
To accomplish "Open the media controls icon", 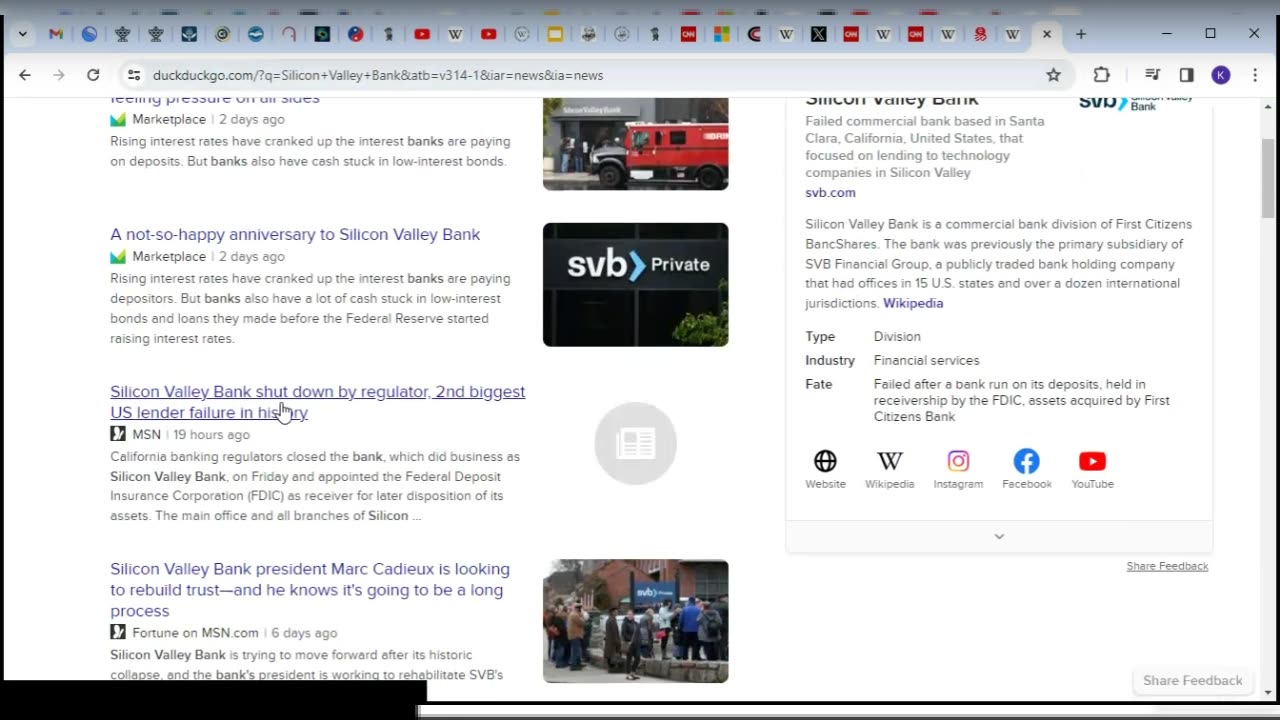I will [x=1152, y=75].
